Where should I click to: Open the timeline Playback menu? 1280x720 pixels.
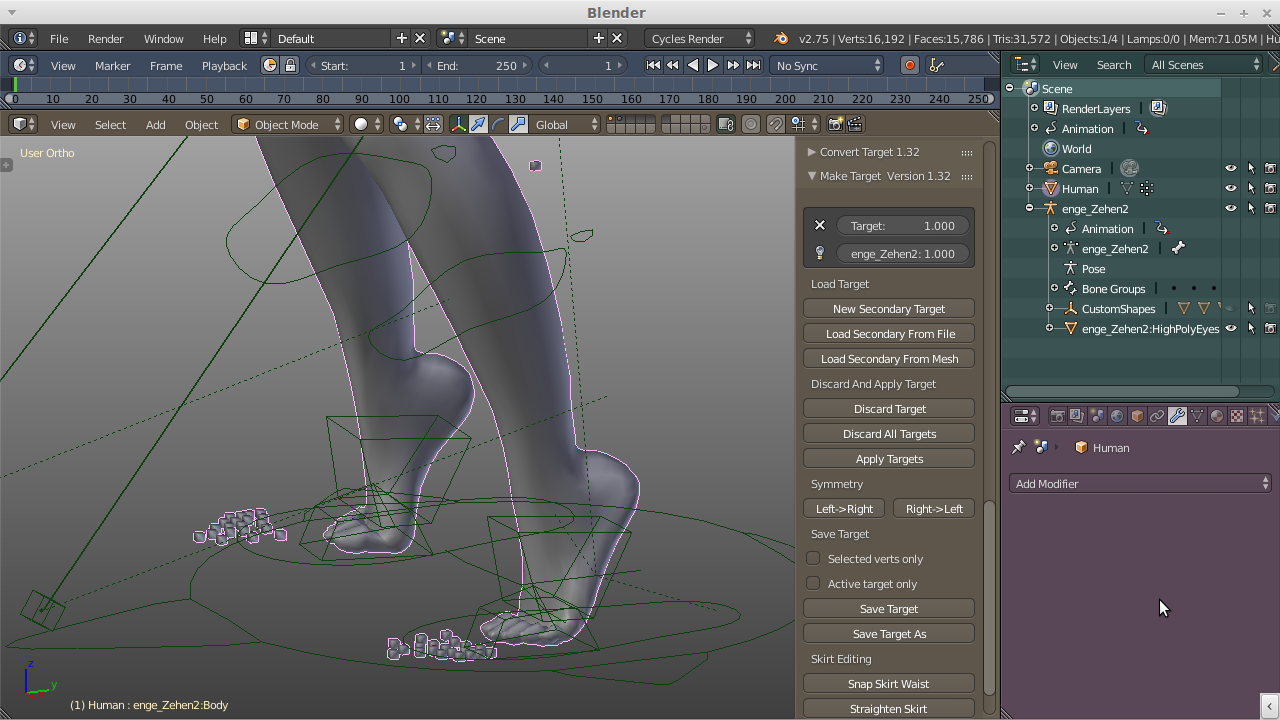click(224, 65)
